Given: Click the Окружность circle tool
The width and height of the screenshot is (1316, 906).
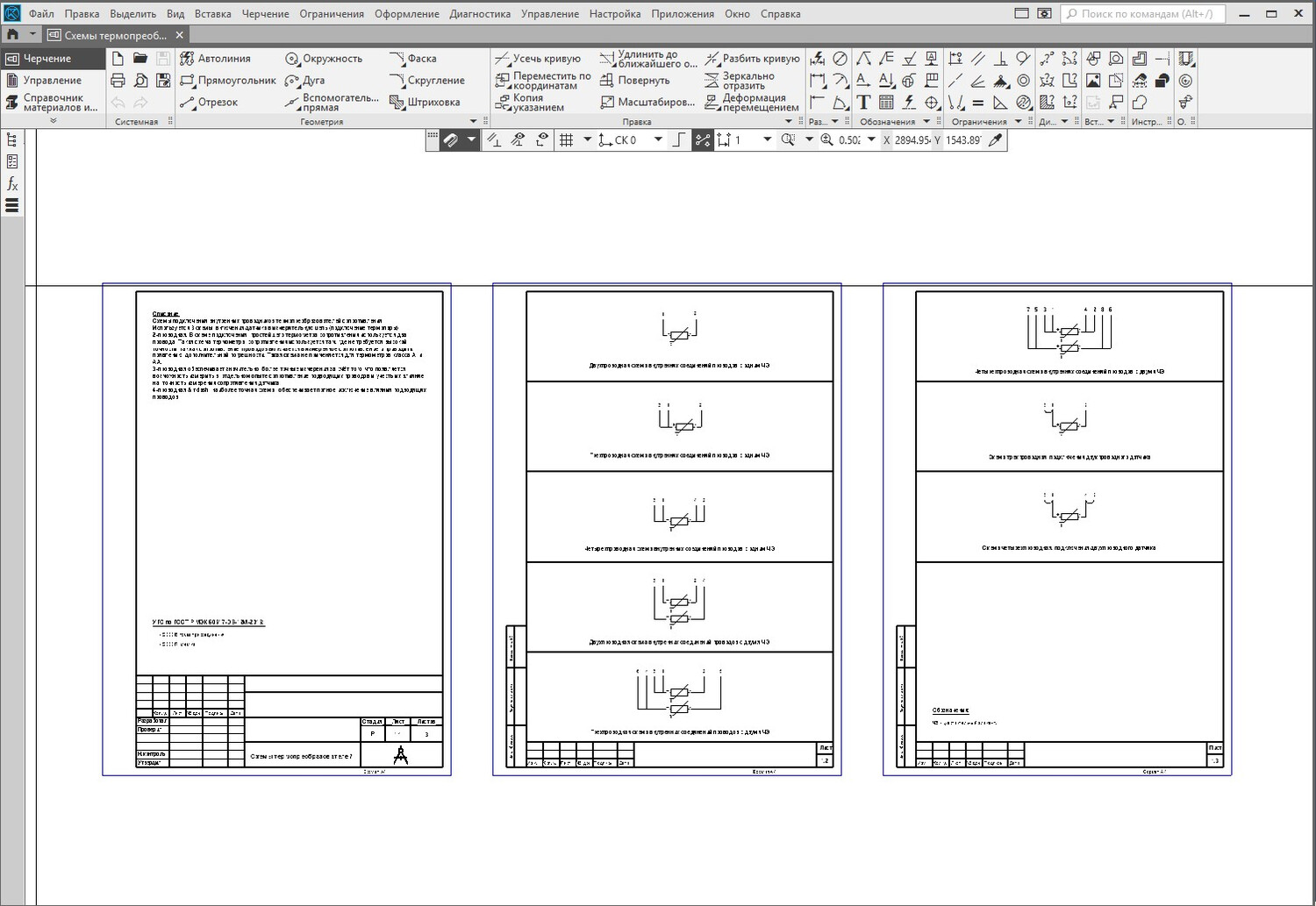Looking at the screenshot, I should (324, 59).
